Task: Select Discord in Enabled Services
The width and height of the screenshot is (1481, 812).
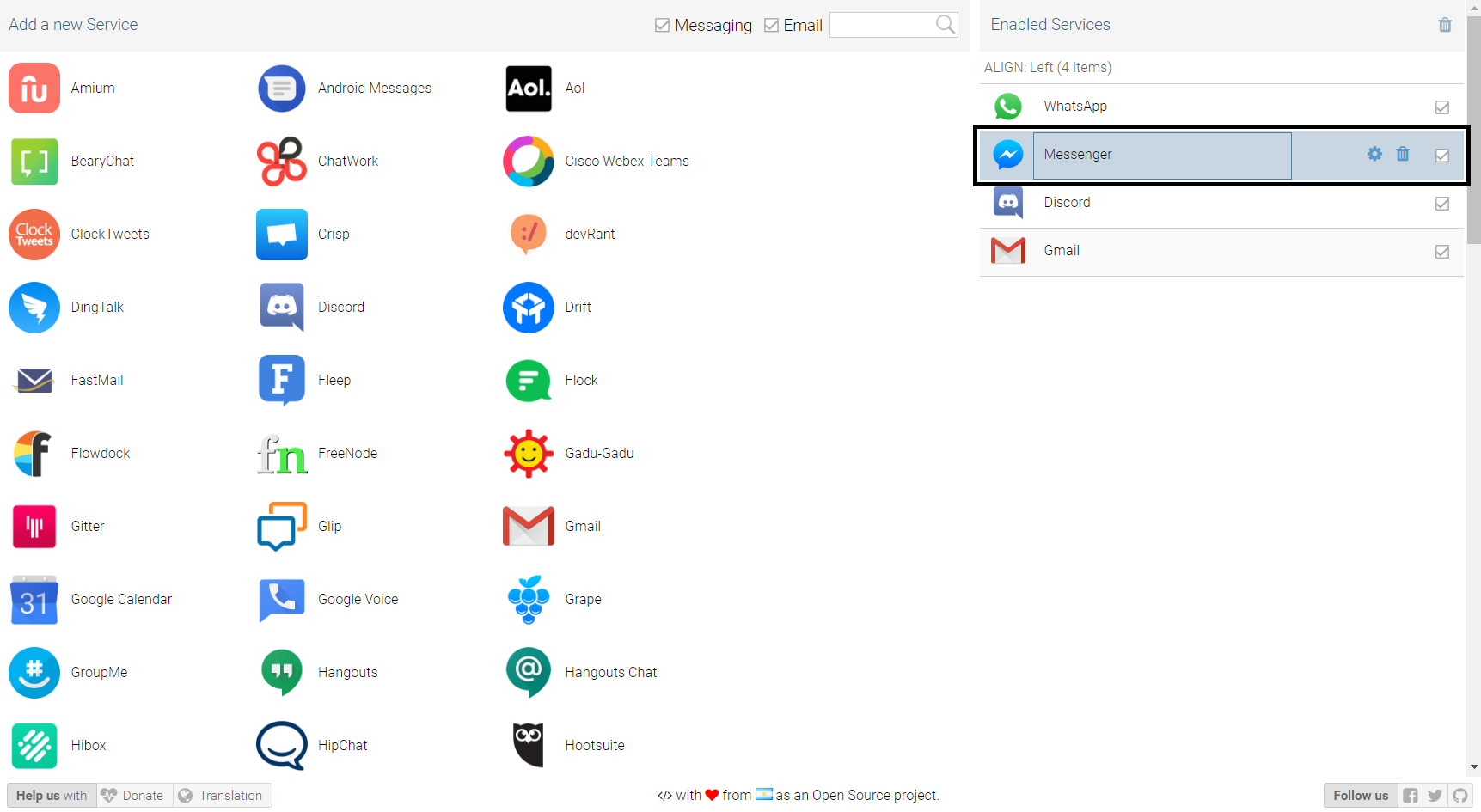Action: click(1221, 203)
